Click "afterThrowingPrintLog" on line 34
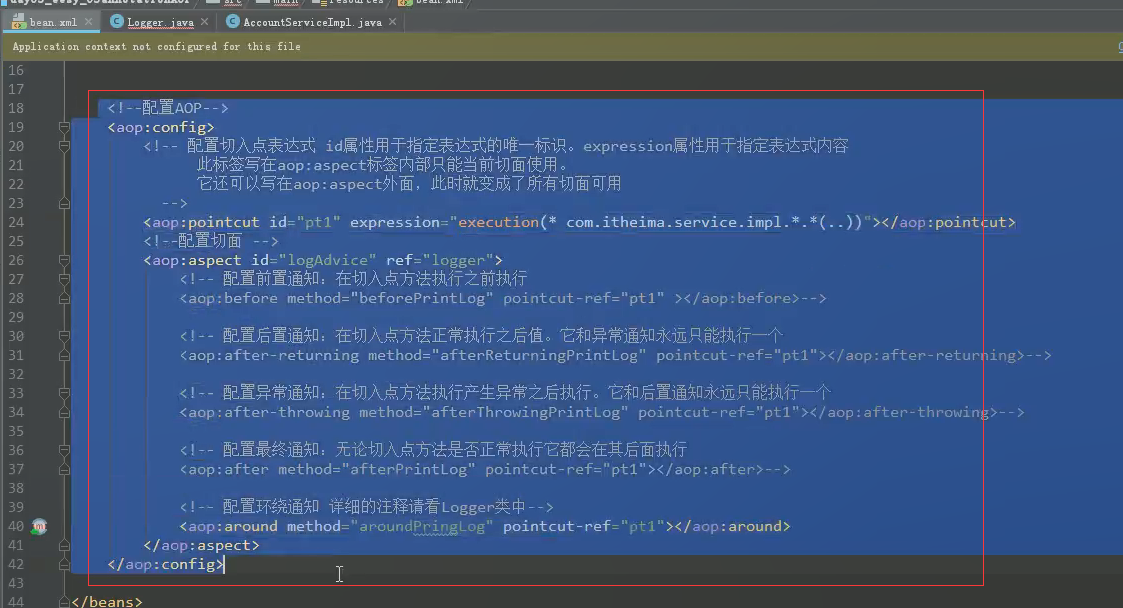 tap(525, 412)
